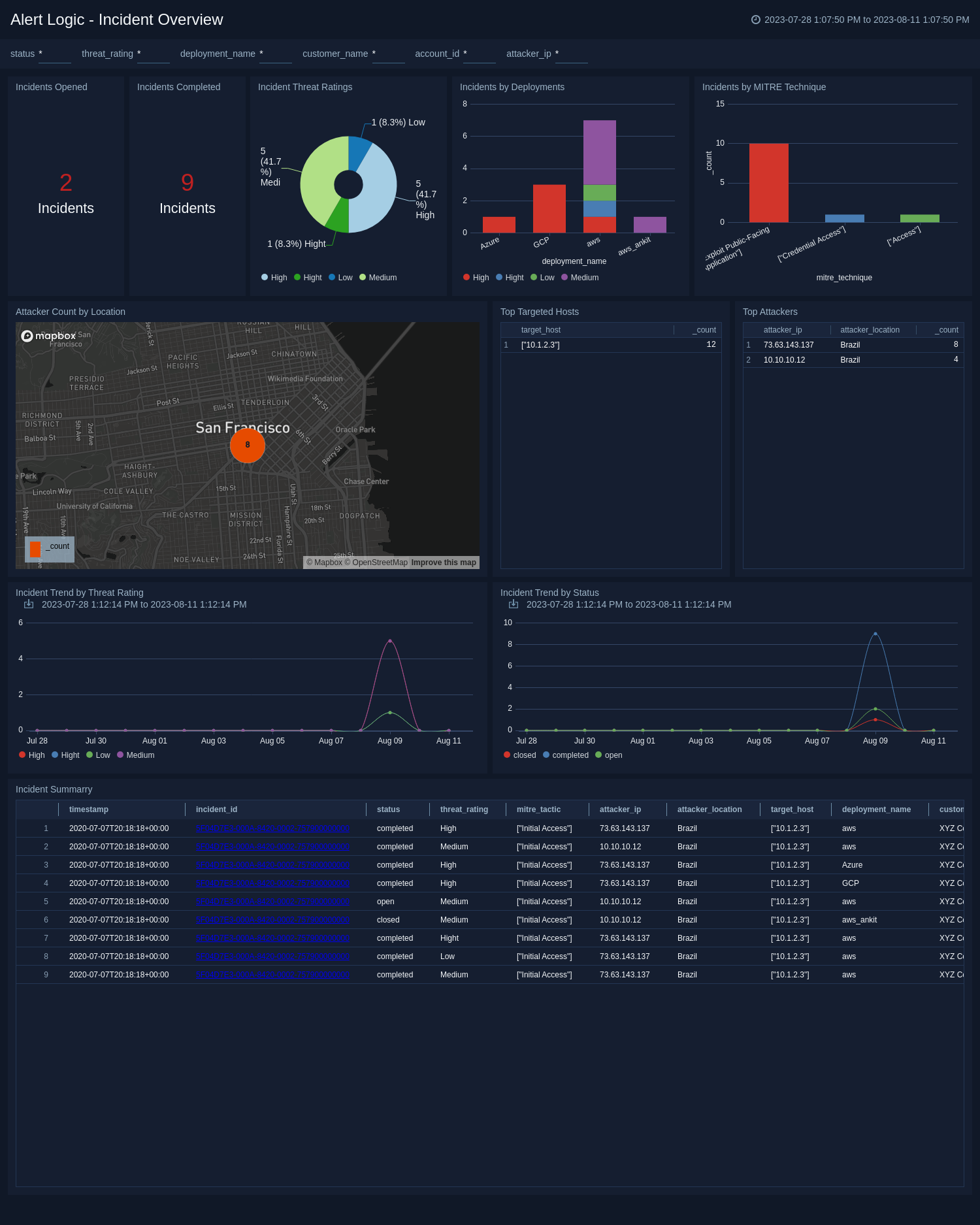Viewport: 980px width, 1225px height.
Task: Click 'Low' threat rating in row 8
Action: pyautogui.click(x=448, y=956)
